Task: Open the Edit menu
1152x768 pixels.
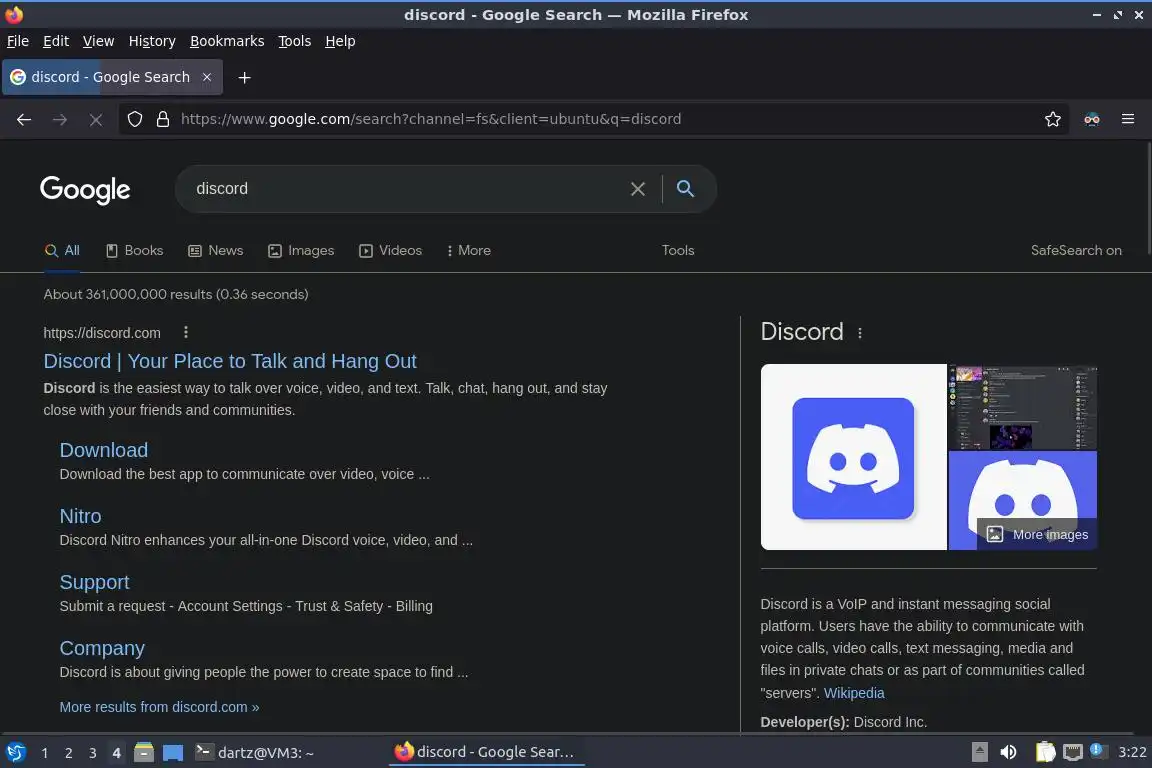Action: (56, 41)
